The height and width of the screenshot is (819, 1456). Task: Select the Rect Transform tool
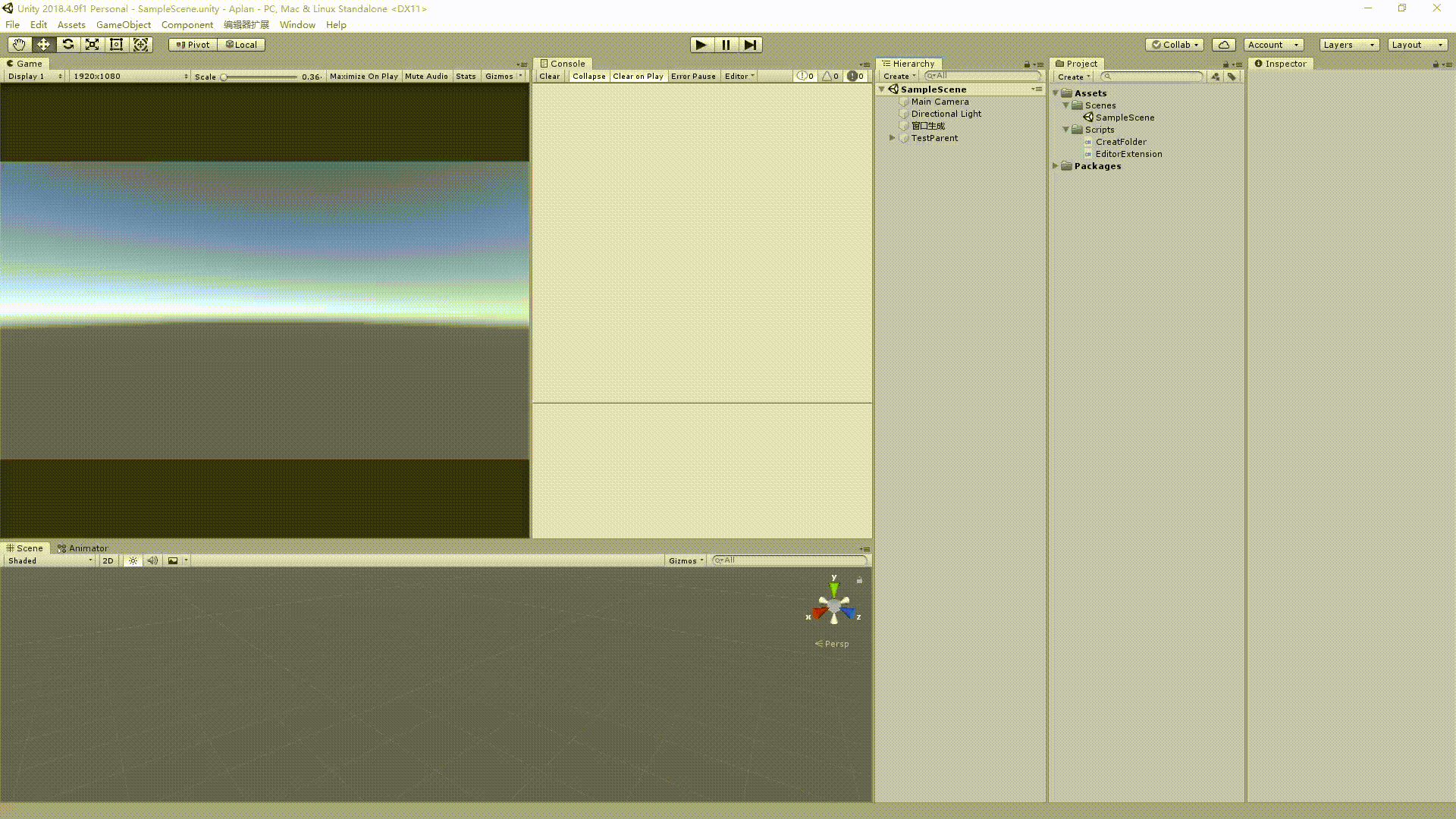click(x=116, y=44)
